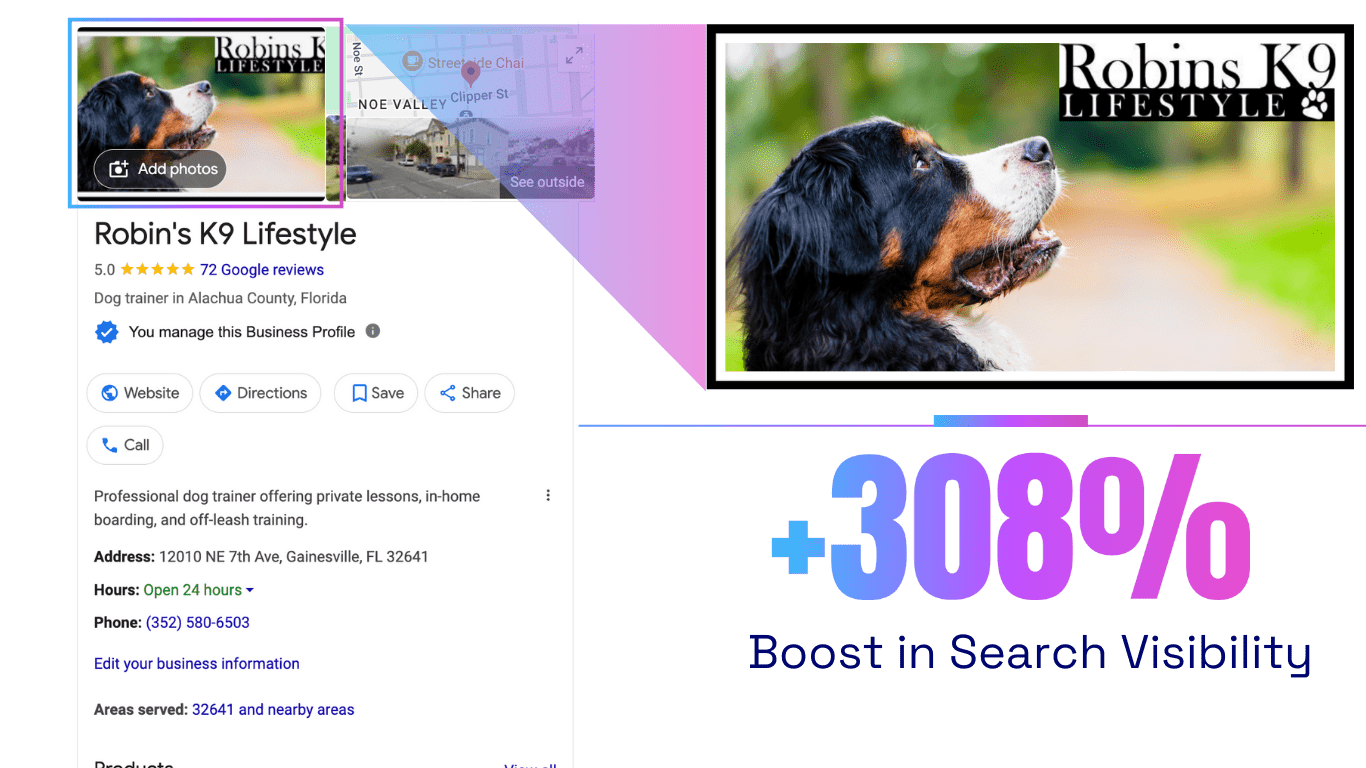Expand the map with the fullscreen arrows icon

(x=574, y=57)
